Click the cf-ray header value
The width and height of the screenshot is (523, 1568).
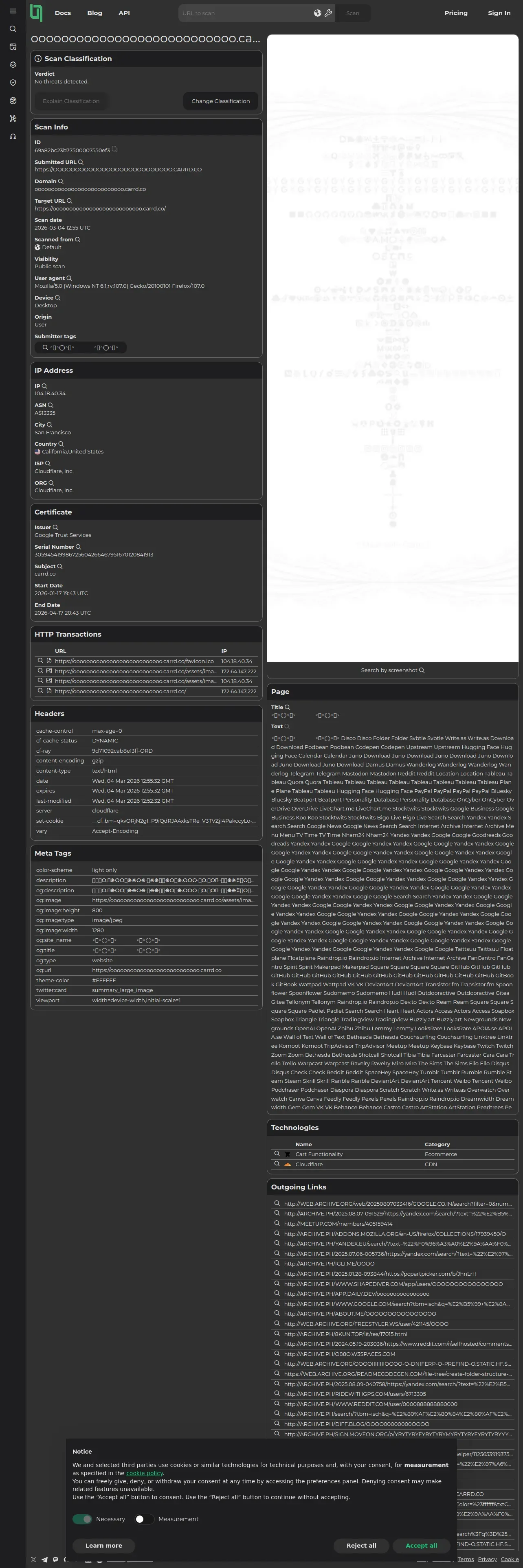[x=122, y=751]
